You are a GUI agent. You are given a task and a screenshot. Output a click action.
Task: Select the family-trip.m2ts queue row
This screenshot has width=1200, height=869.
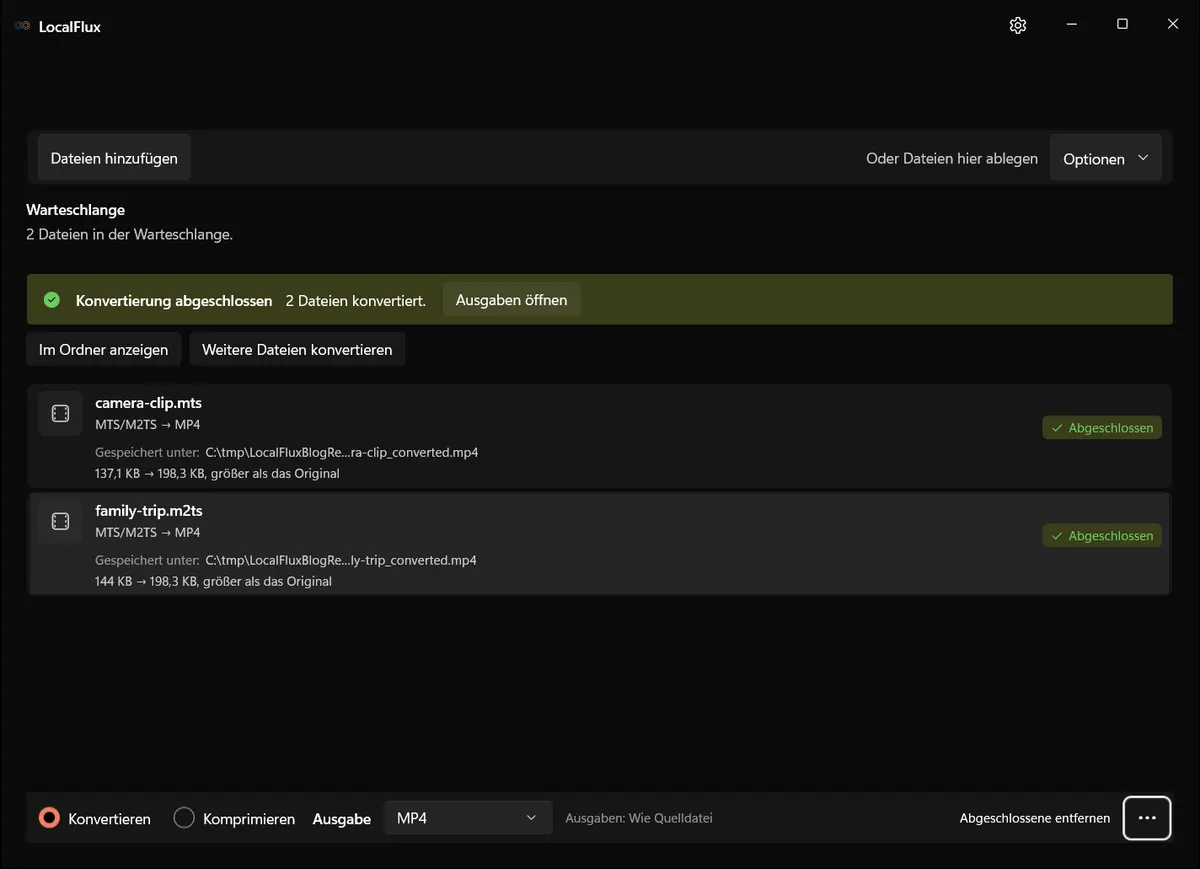pos(599,544)
